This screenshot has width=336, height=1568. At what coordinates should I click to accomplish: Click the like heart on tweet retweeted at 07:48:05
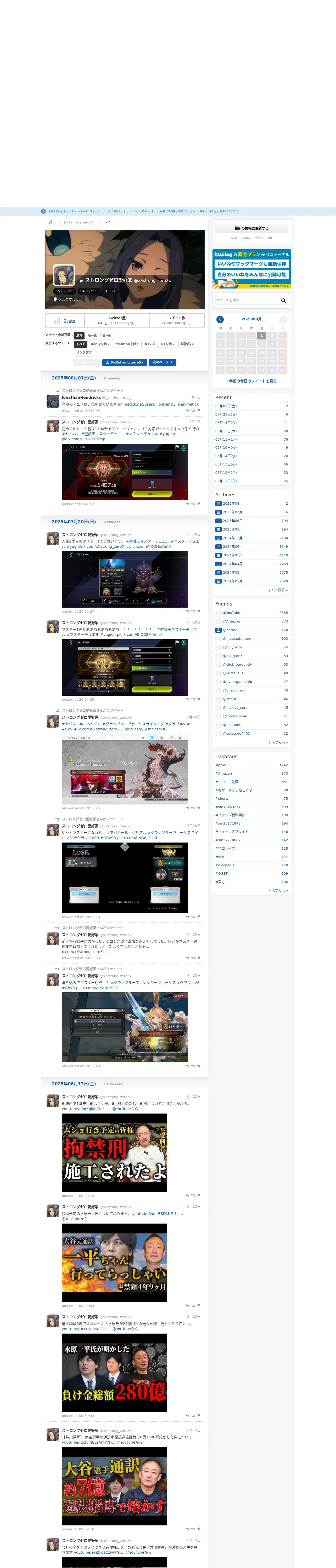199,410
